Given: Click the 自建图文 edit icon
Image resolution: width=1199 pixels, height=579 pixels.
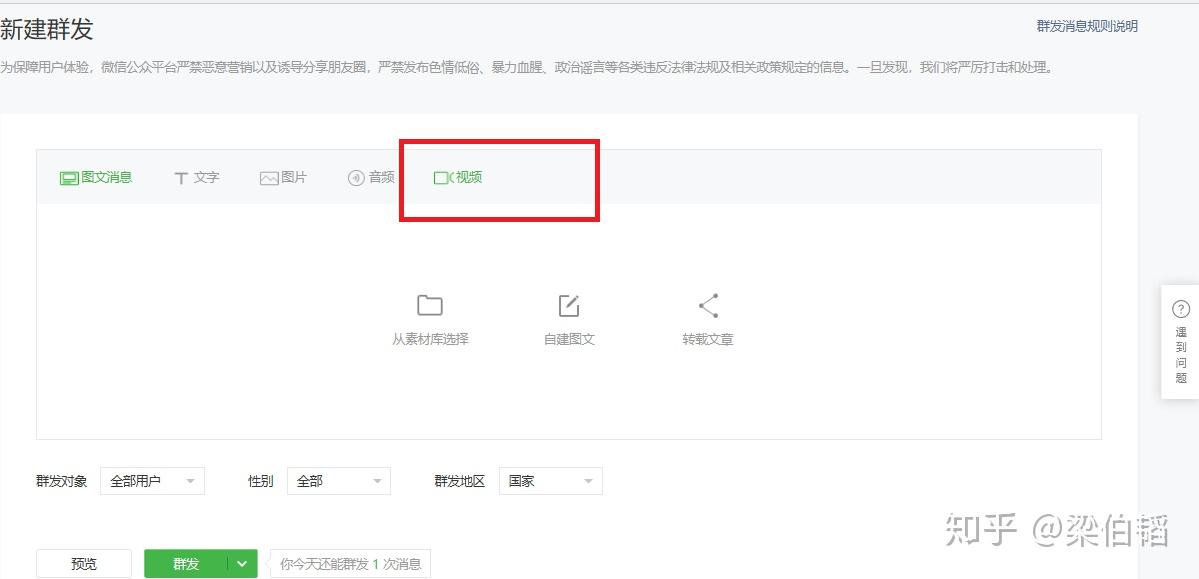Looking at the screenshot, I should (569, 305).
